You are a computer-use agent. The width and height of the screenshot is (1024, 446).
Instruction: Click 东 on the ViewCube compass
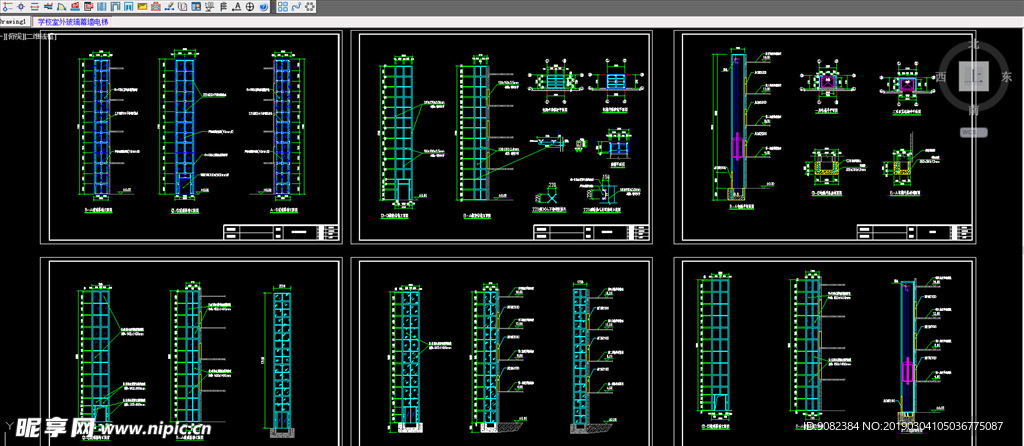click(x=1006, y=76)
